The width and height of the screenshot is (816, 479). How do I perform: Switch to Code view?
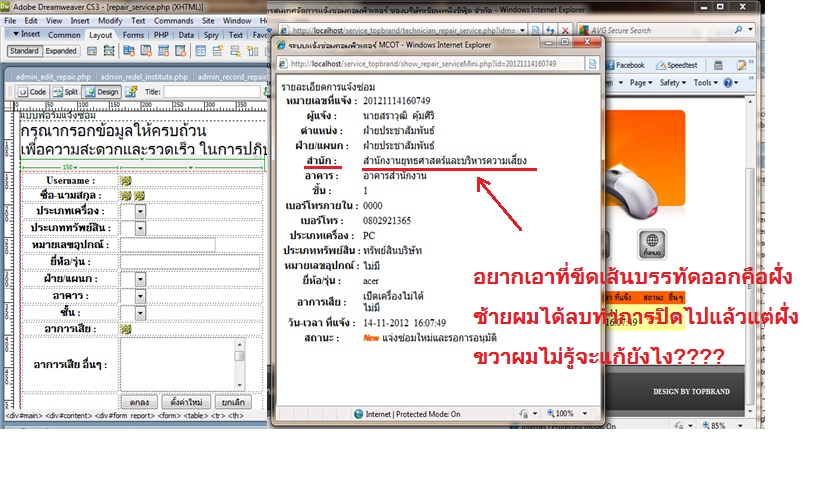32,92
